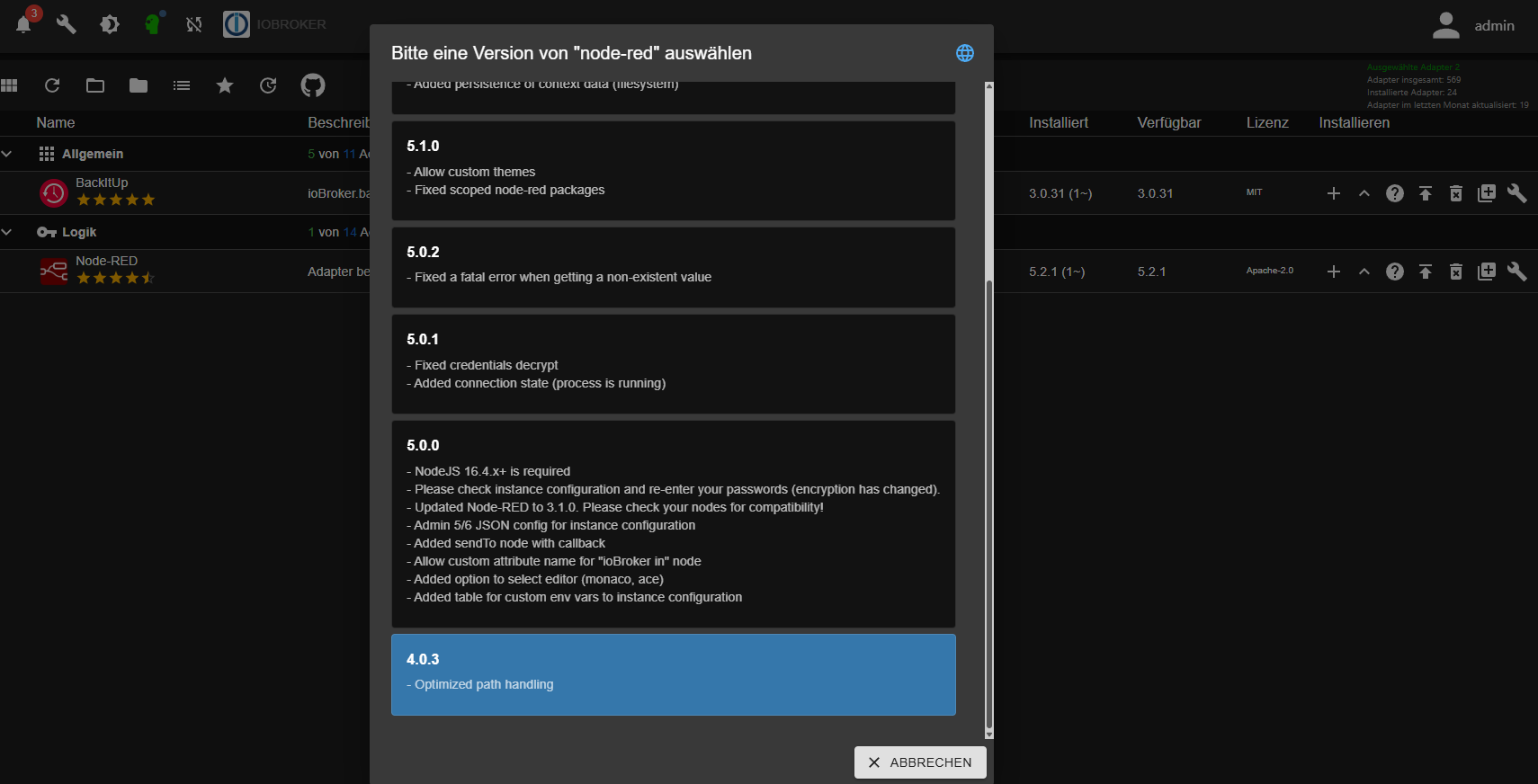Screen dimensions: 1538x784
Task: Expand all categories folder icon
Action: [95, 85]
